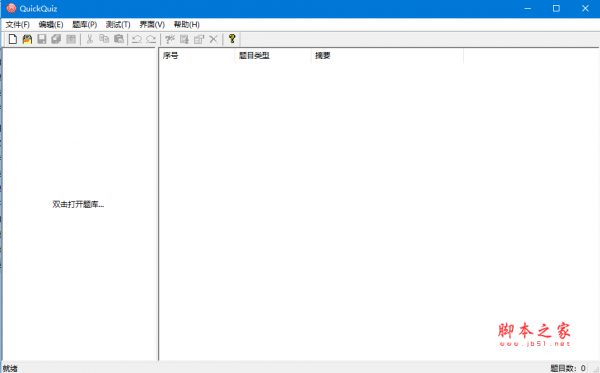Create a new quiz file with the toolbar icon
The height and width of the screenshot is (373, 600).
tap(13, 39)
